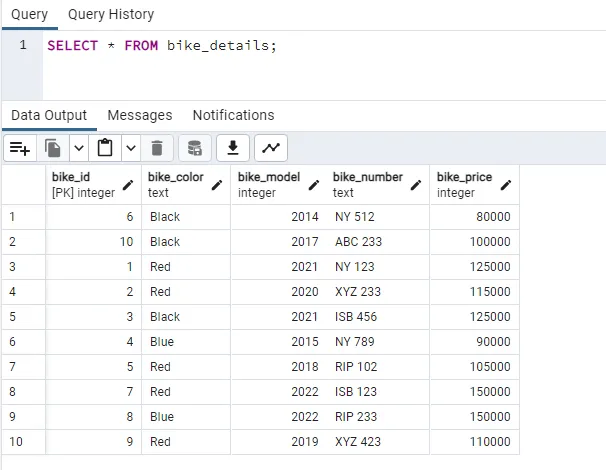The width and height of the screenshot is (606, 470).
Task: Download results as CSV file
Action: [x=233, y=148]
